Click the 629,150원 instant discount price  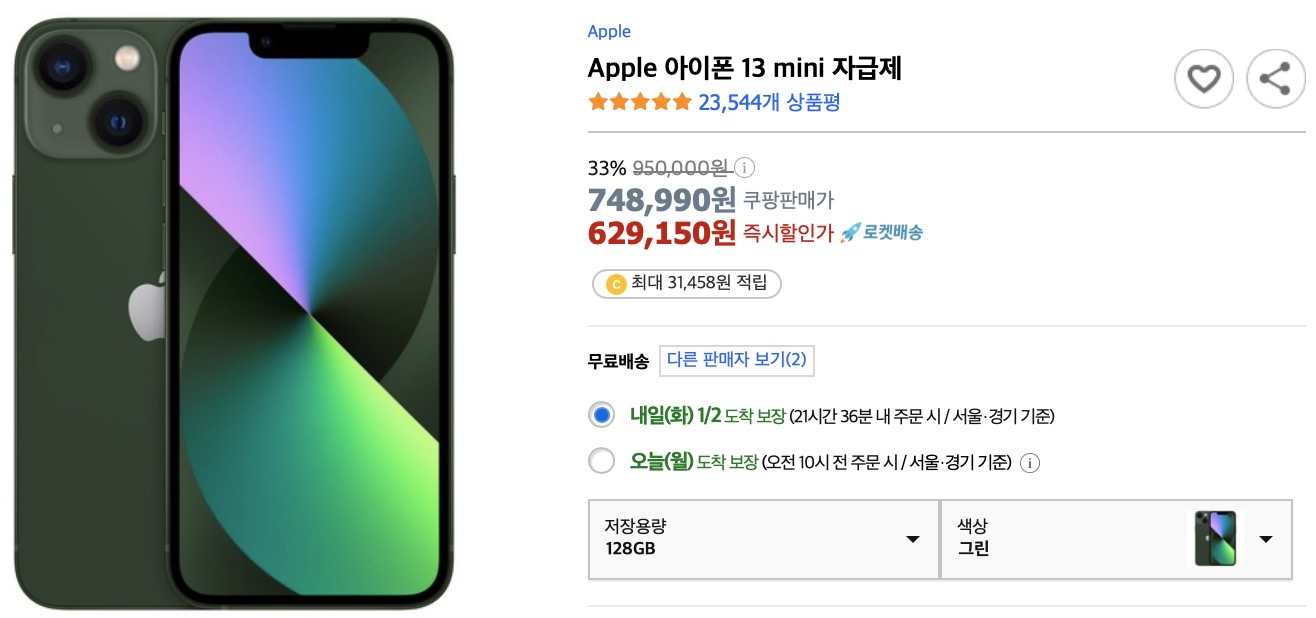pyautogui.click(x=662, y=233)
